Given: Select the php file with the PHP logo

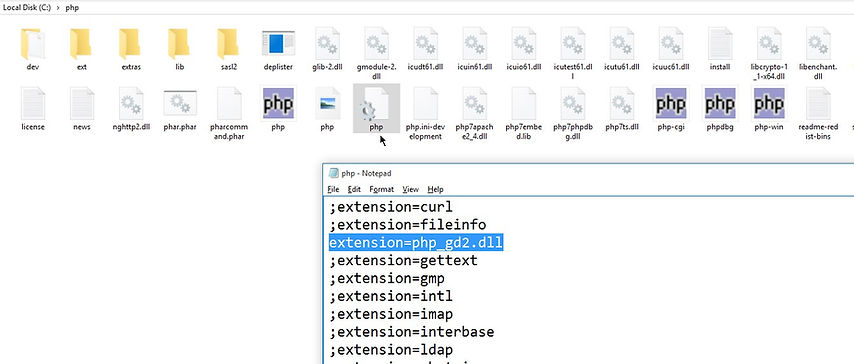Looking at the screenshot, I should pyautogui.click(x=278, y=110).
